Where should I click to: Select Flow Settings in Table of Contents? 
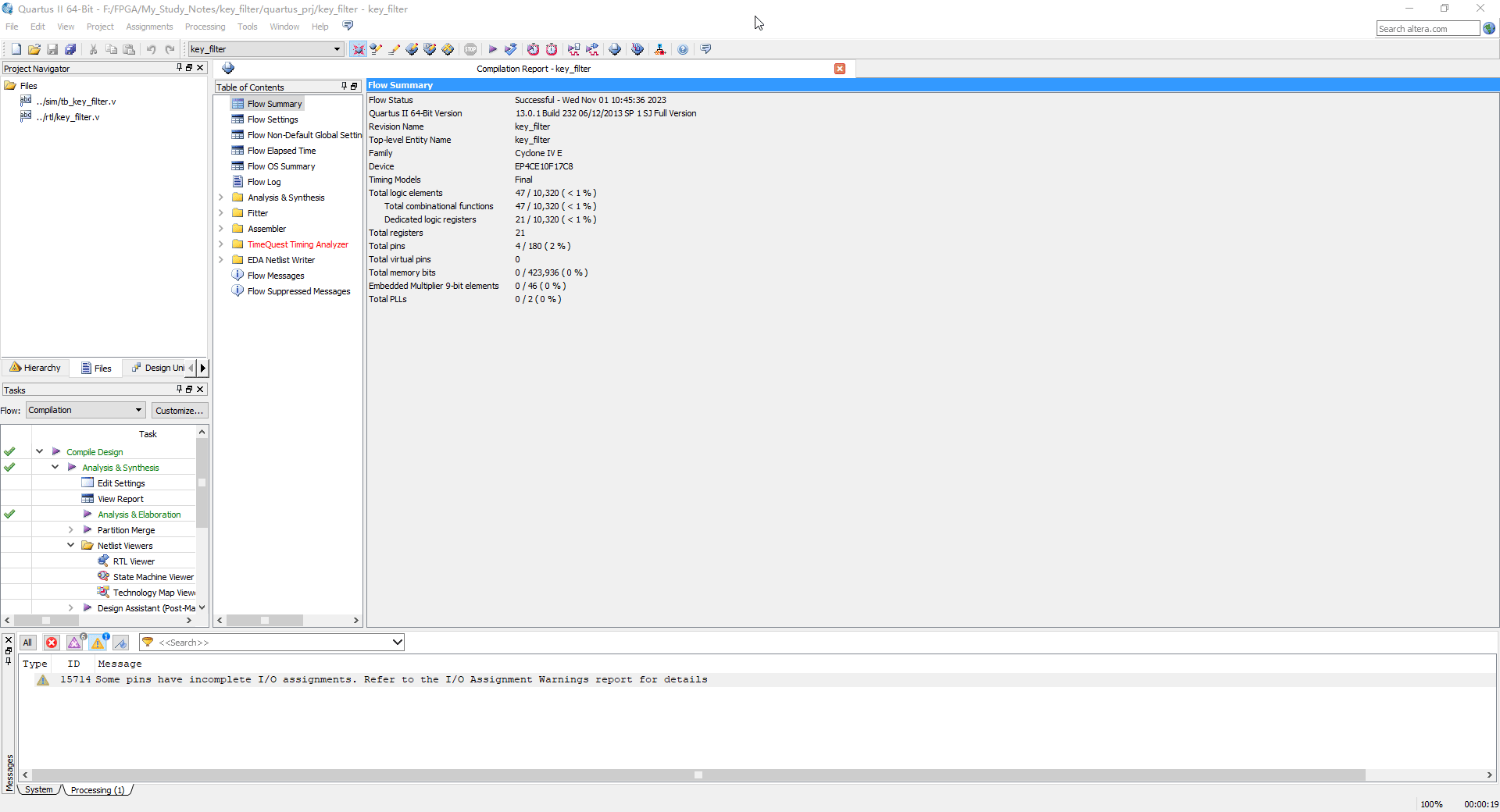[273, 119]
